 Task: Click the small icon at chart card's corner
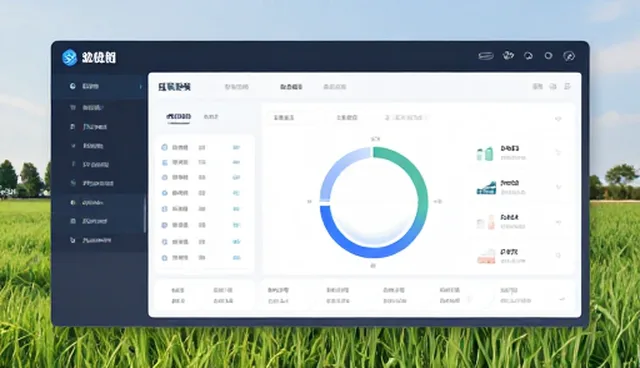pyautogui.click(x=558, y=119)
